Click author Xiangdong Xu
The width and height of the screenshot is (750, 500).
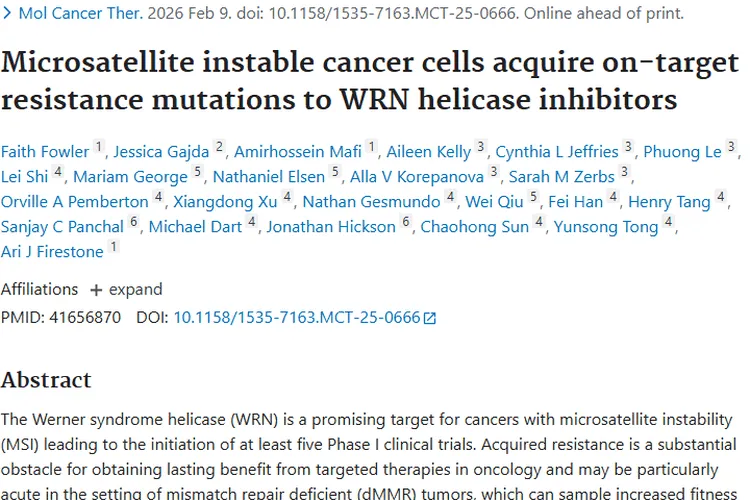pos(225,202)
